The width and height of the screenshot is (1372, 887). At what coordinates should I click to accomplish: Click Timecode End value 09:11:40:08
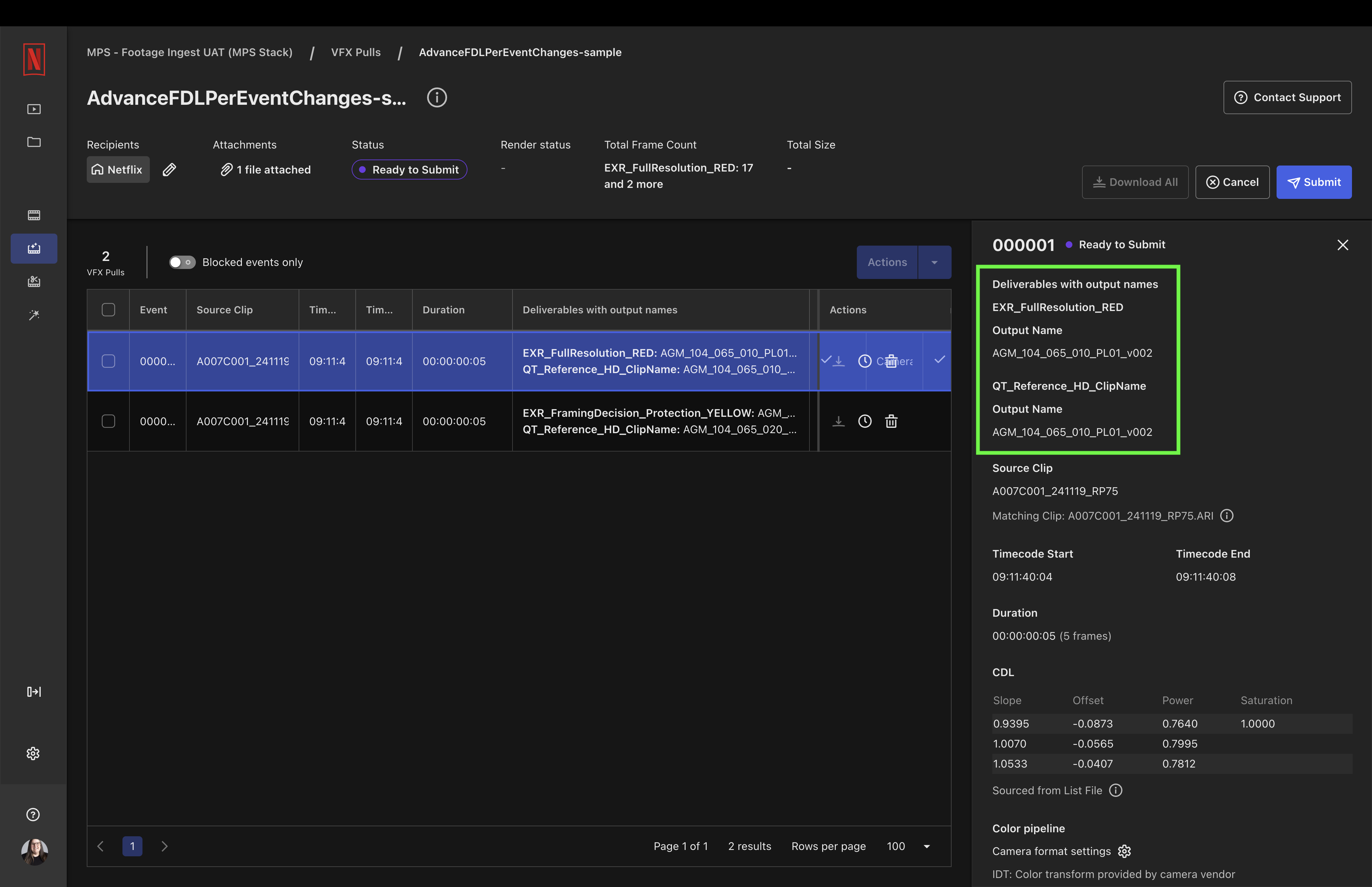pos(1206,577)
